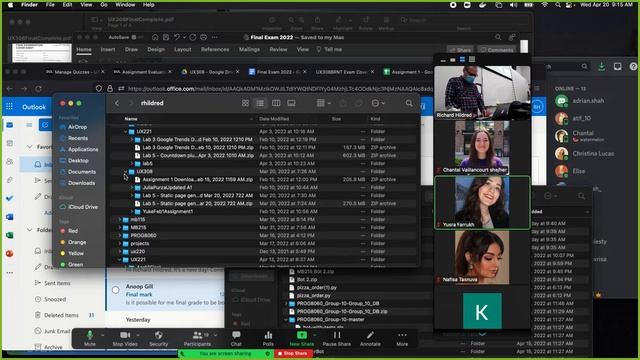Open Zoom More options

pyautogui.click(x=402, y=338)
